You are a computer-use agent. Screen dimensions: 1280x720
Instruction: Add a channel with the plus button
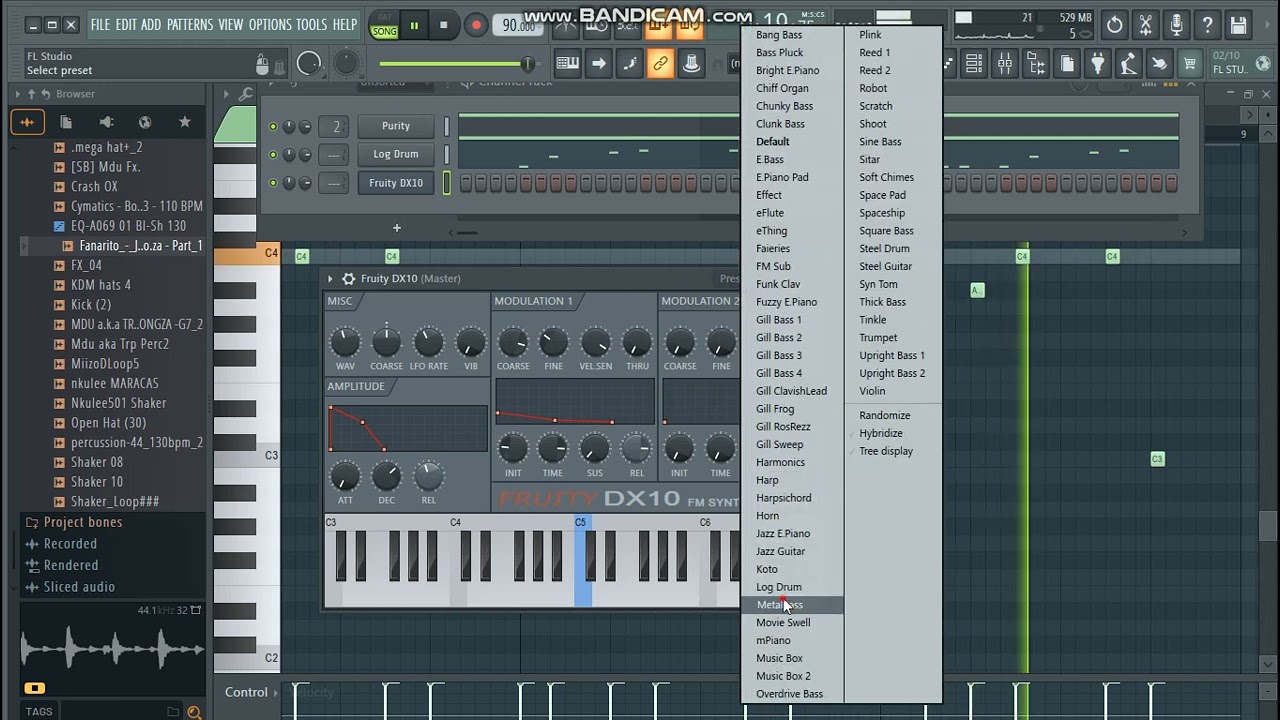(x=396, y=228)
